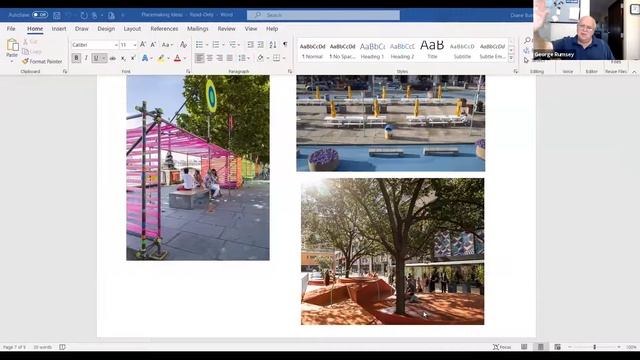Select the orange plaza with trees photo

(x=393, y=251)
